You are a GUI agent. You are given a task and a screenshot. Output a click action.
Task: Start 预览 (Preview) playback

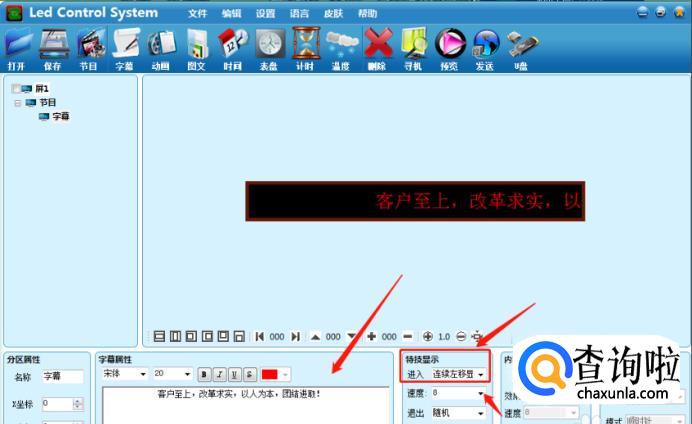point(450,44)
